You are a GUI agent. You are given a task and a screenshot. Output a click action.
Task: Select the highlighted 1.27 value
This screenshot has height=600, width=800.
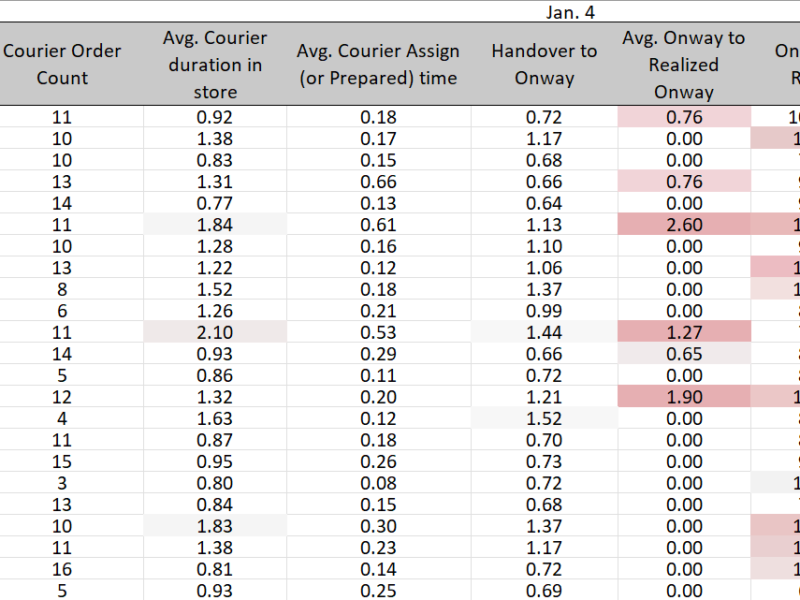pyautogui.click(x=684, y=332)
